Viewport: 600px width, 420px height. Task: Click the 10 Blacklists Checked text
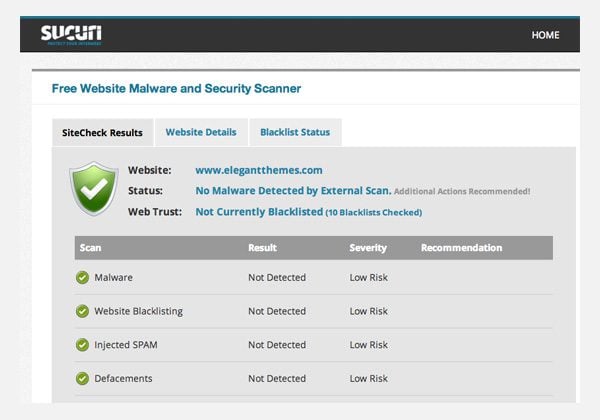click(x=374, y=213)
